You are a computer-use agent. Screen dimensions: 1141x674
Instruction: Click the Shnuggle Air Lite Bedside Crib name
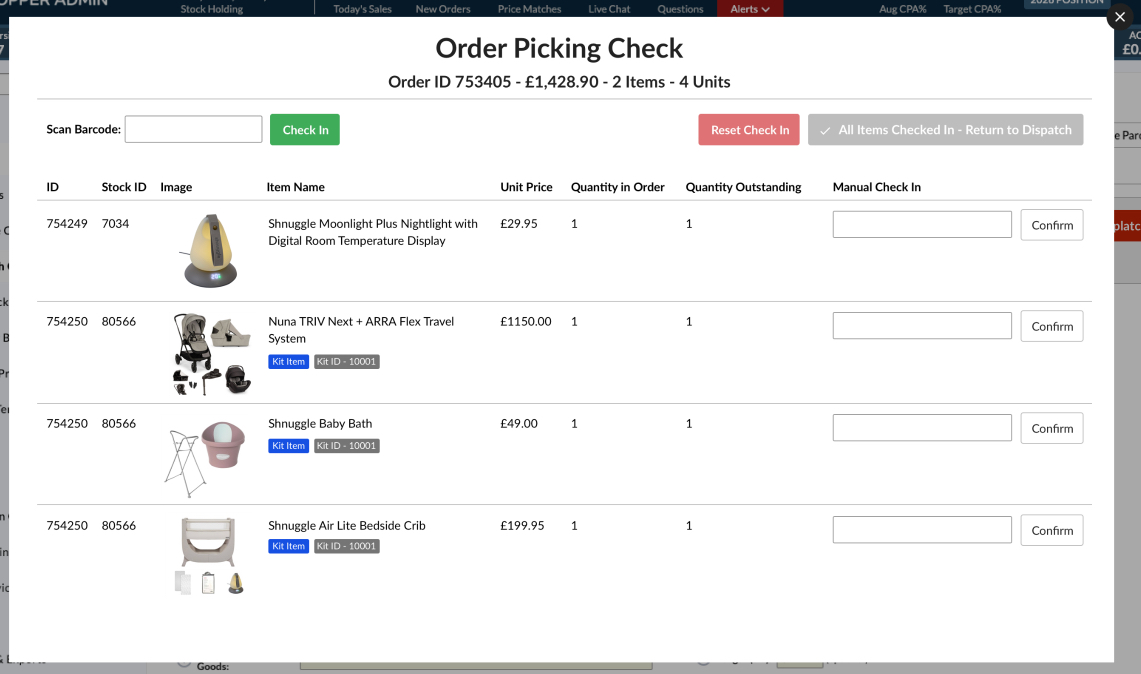pyautogui.click(x=346, y=526)
